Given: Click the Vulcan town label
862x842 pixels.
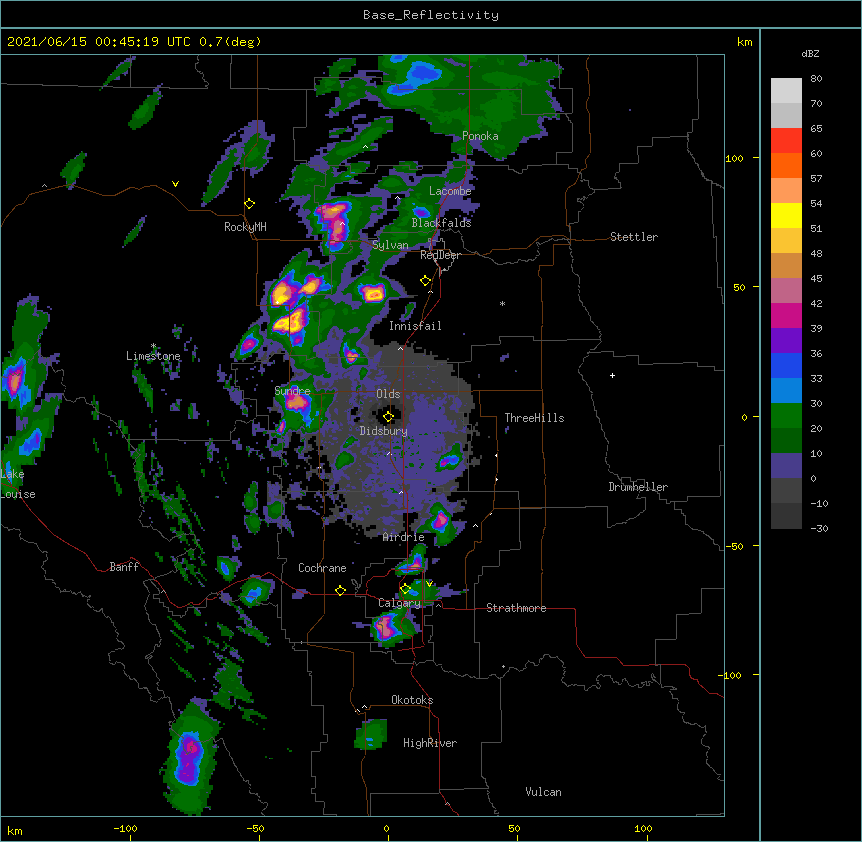Looking at the screenshot, I should click(543, 792).
